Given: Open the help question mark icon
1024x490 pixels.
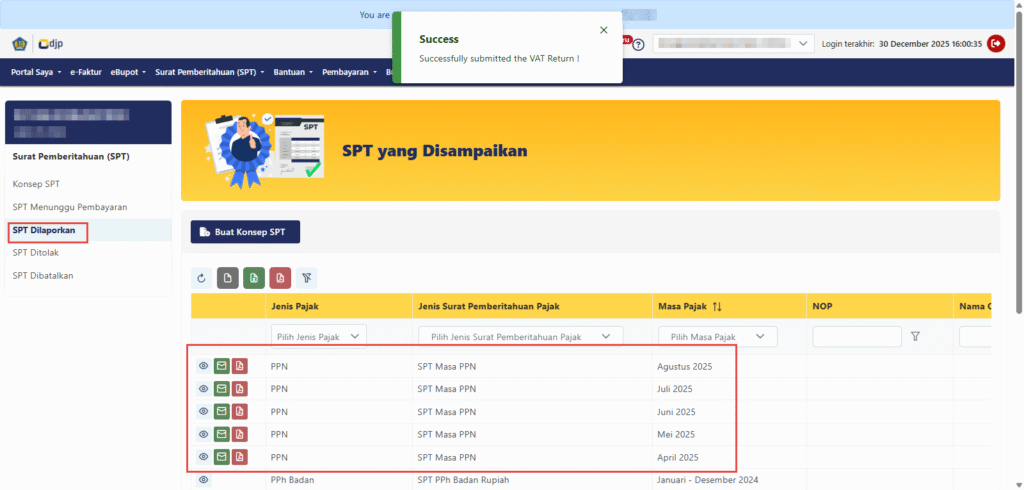Looking at the screenshot, I should (638, 45).
